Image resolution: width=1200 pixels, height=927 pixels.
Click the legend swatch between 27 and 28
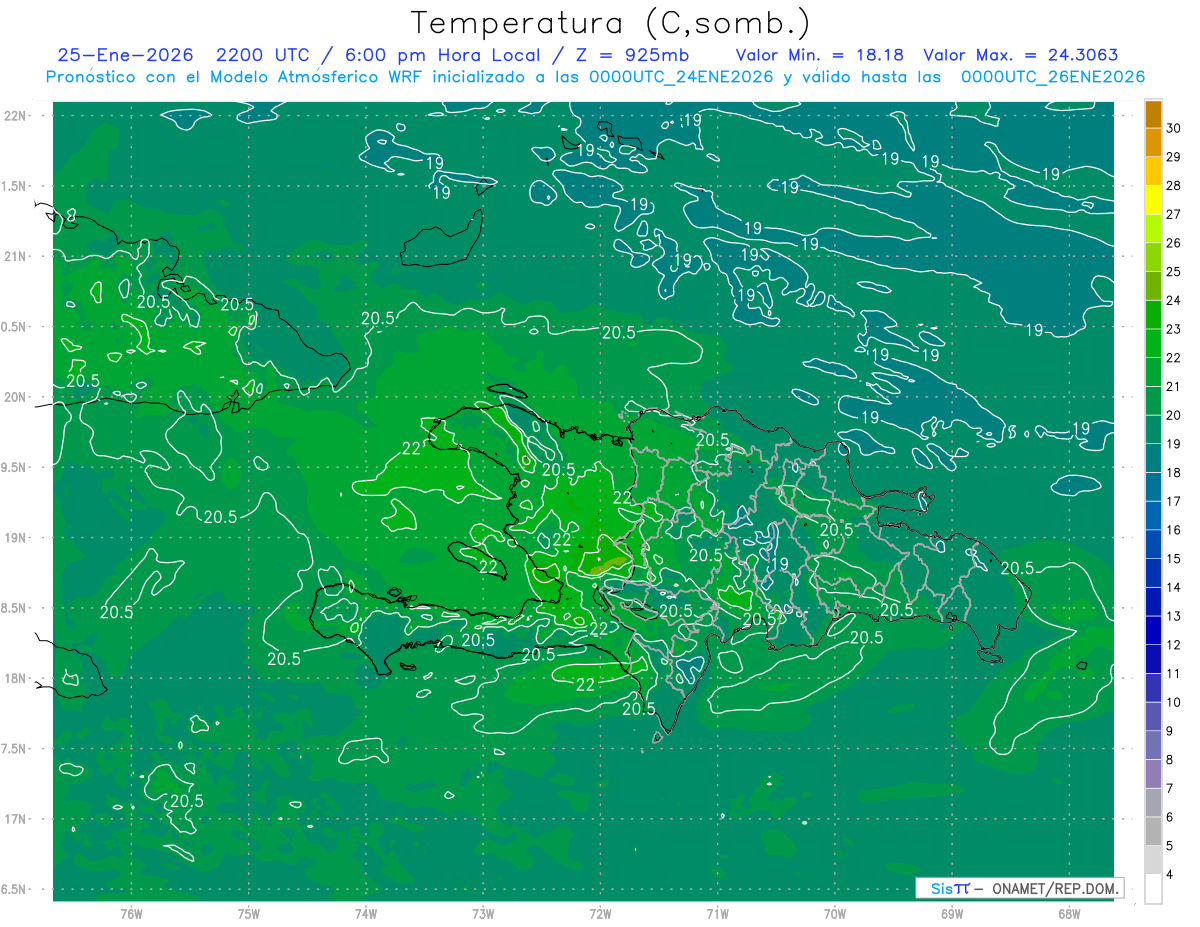click(x=1153, y=200)
